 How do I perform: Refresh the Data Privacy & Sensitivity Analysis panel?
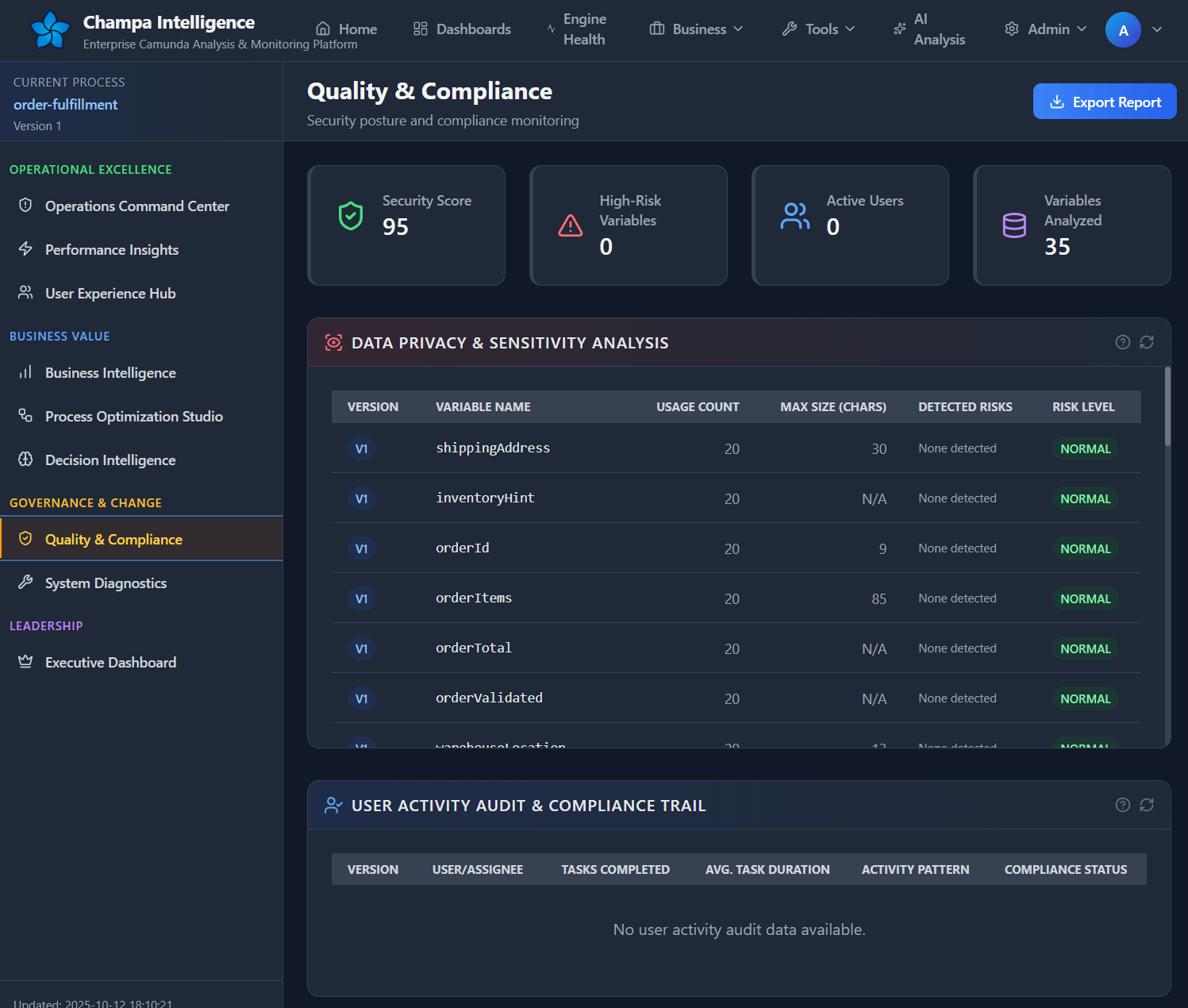pyautogui.click(x=1147, y=342)
